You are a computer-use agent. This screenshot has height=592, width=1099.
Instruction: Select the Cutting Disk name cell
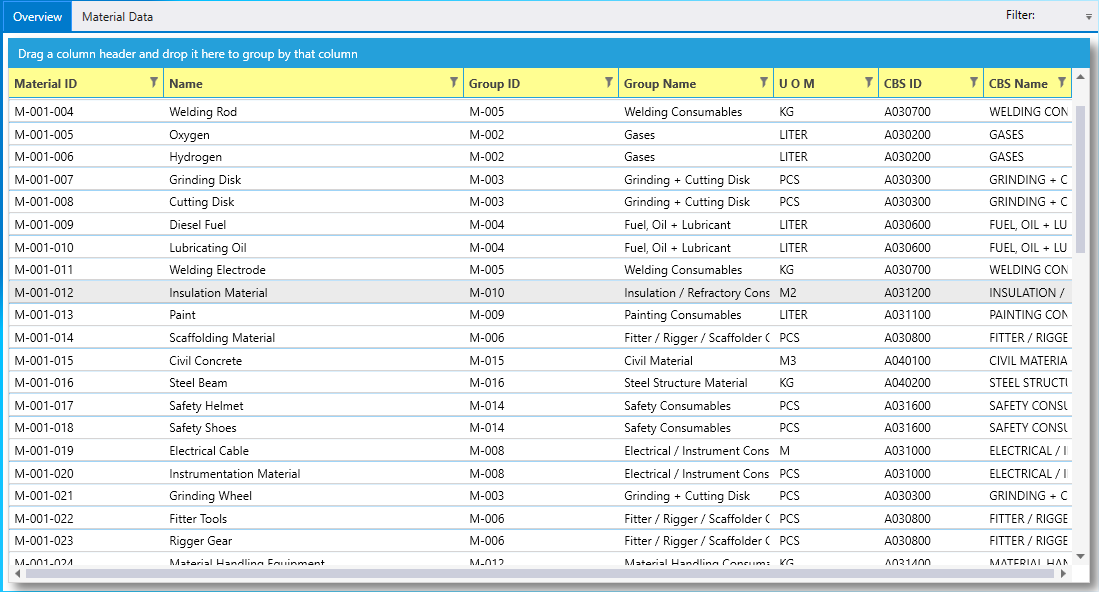313,202
